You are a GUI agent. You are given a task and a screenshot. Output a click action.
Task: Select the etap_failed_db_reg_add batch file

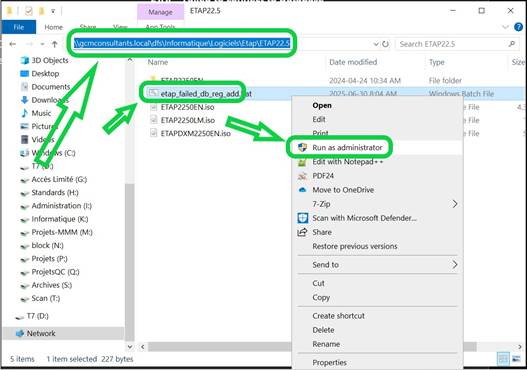[206, 94]
